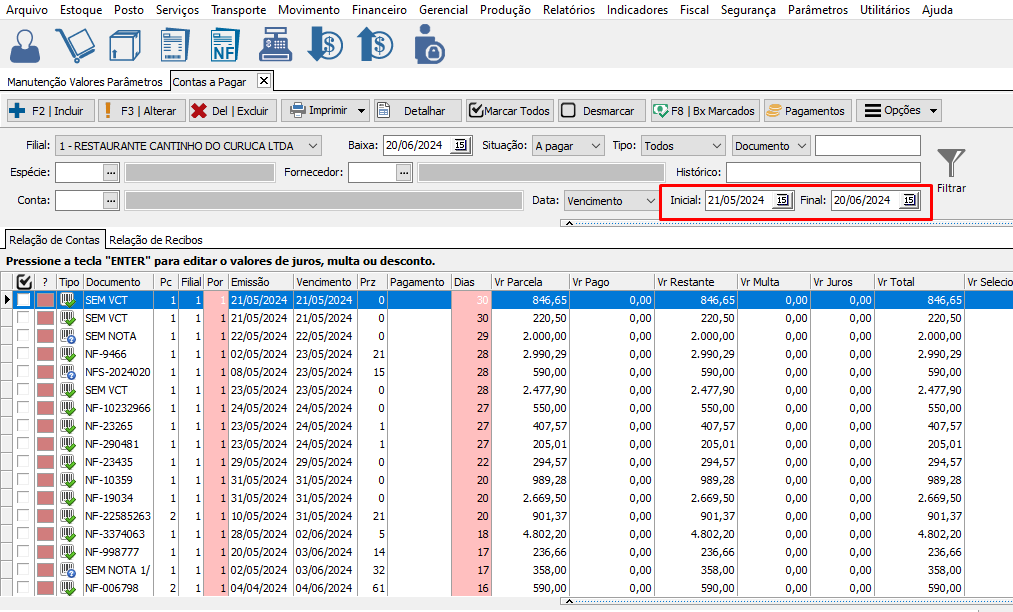Click the Marcar Todos button
The width and height of the screenshot is (1013, 612).
coord(509,111)
